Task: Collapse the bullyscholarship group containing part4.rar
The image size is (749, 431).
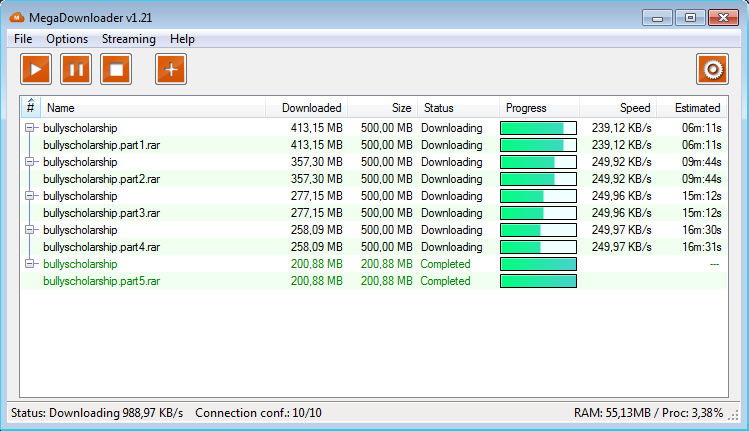Action: point(30,229)
